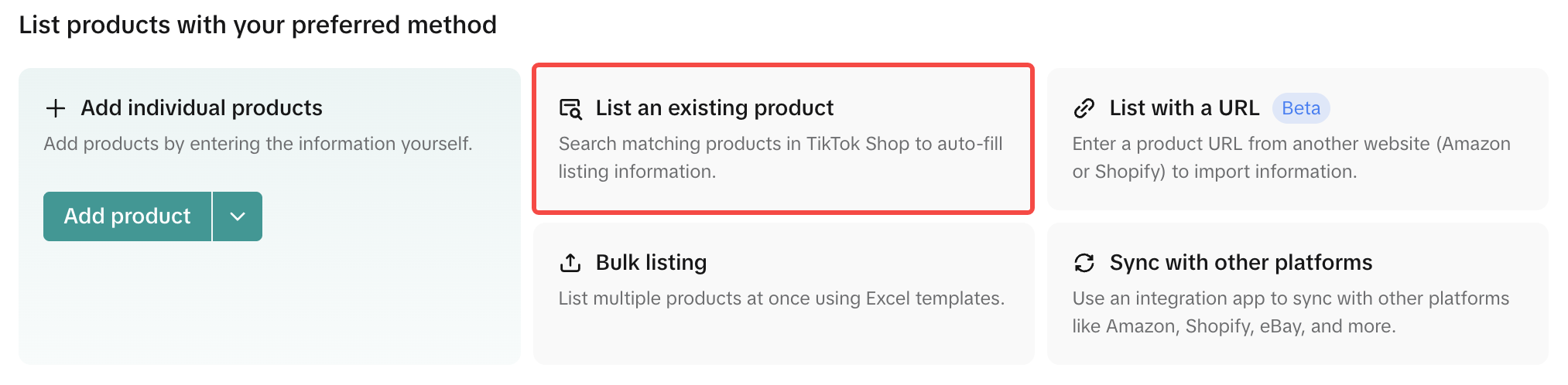This screenshot has width=1568, height=385.
Task: Click the Beta badge
Action: click(x=1301, y=108)
